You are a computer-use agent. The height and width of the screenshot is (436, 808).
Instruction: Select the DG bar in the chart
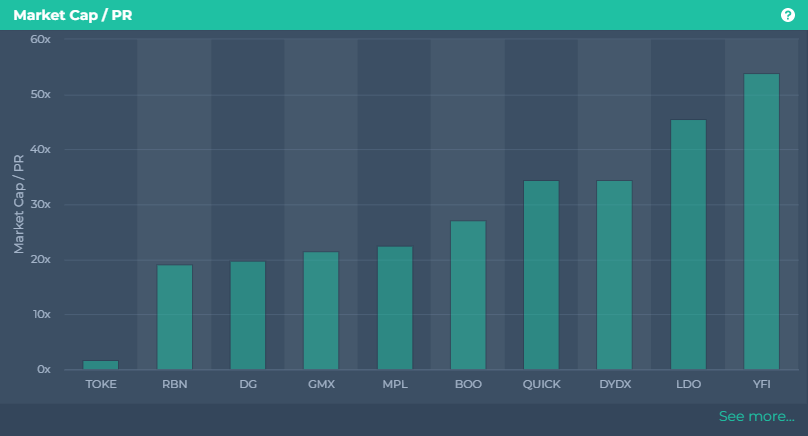pos(248,315)
